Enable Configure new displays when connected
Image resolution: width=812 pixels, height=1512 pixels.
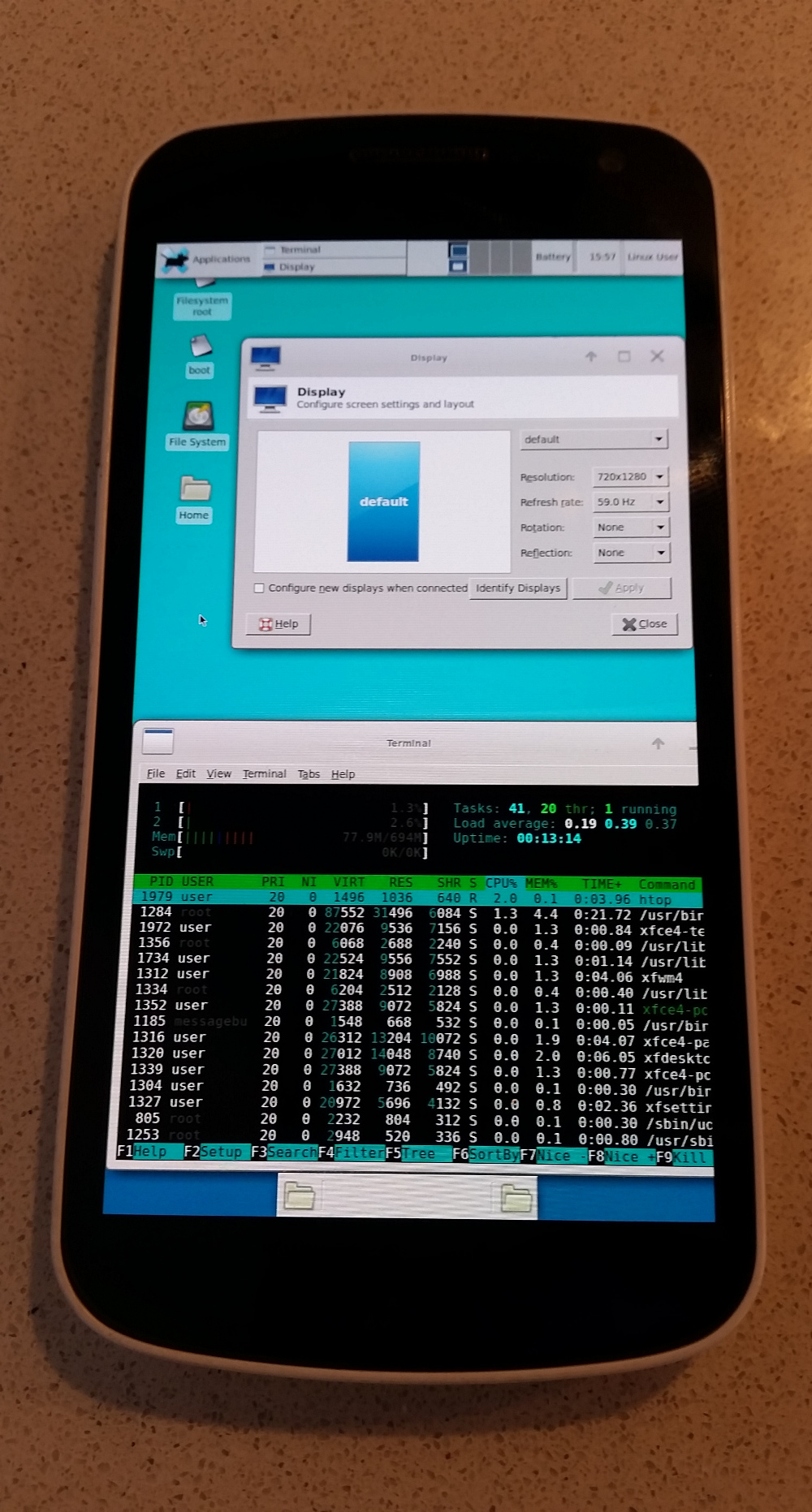point(259,588)
